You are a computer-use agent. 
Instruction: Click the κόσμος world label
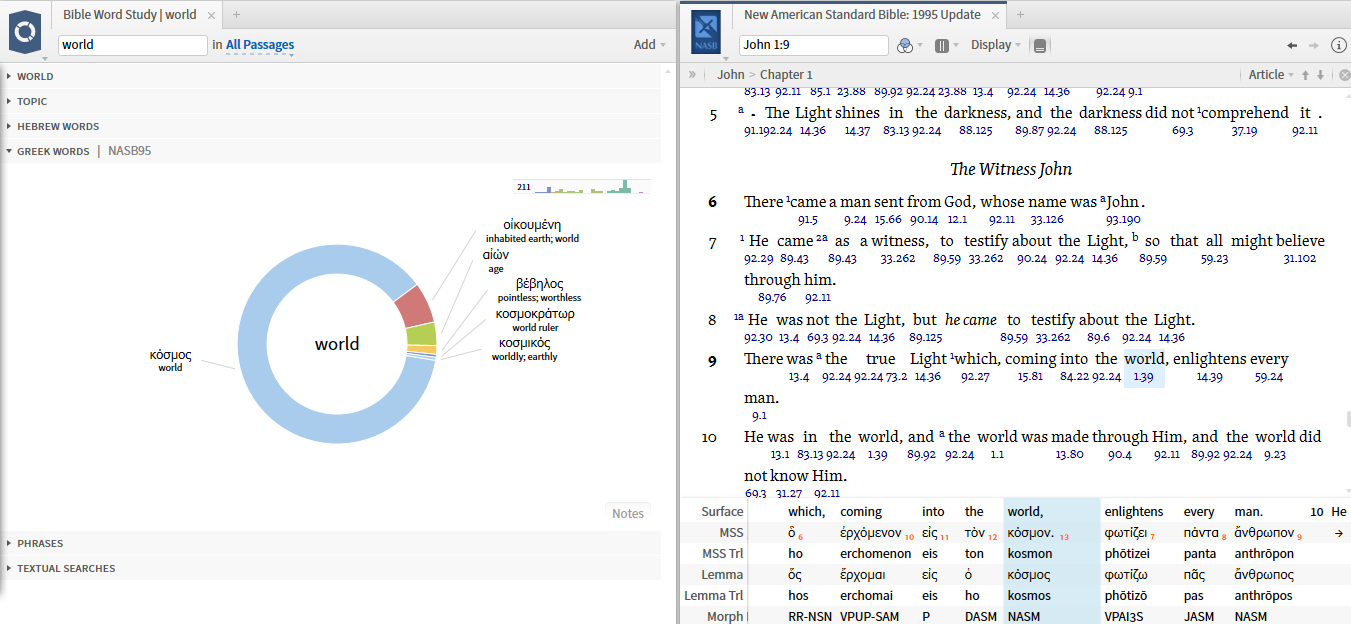pyautogui.click(x=170, y=360)
